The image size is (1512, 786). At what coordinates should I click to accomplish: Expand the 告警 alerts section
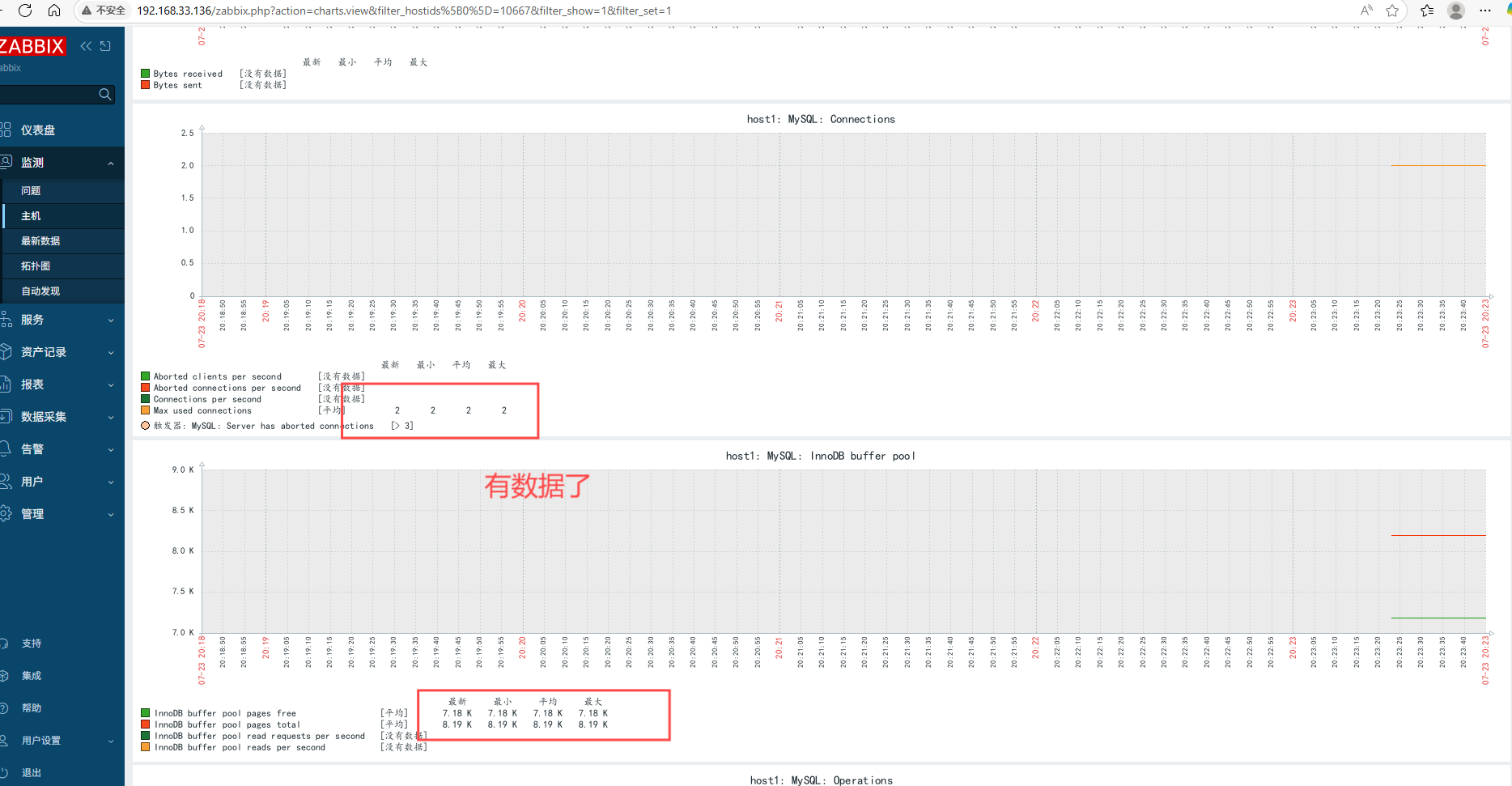pos(62,449)
